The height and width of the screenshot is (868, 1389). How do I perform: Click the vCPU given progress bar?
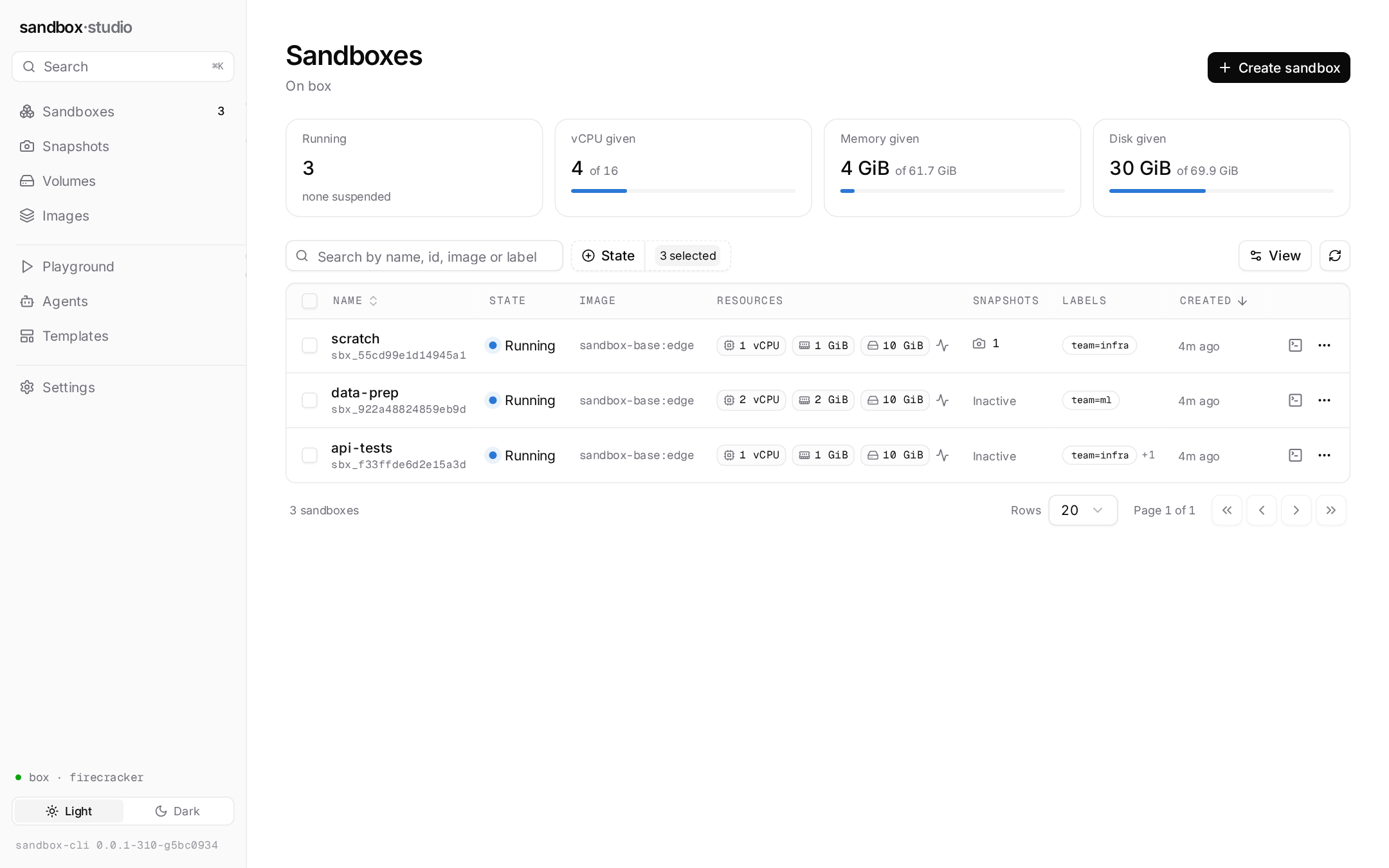click(x=683, y=191)
